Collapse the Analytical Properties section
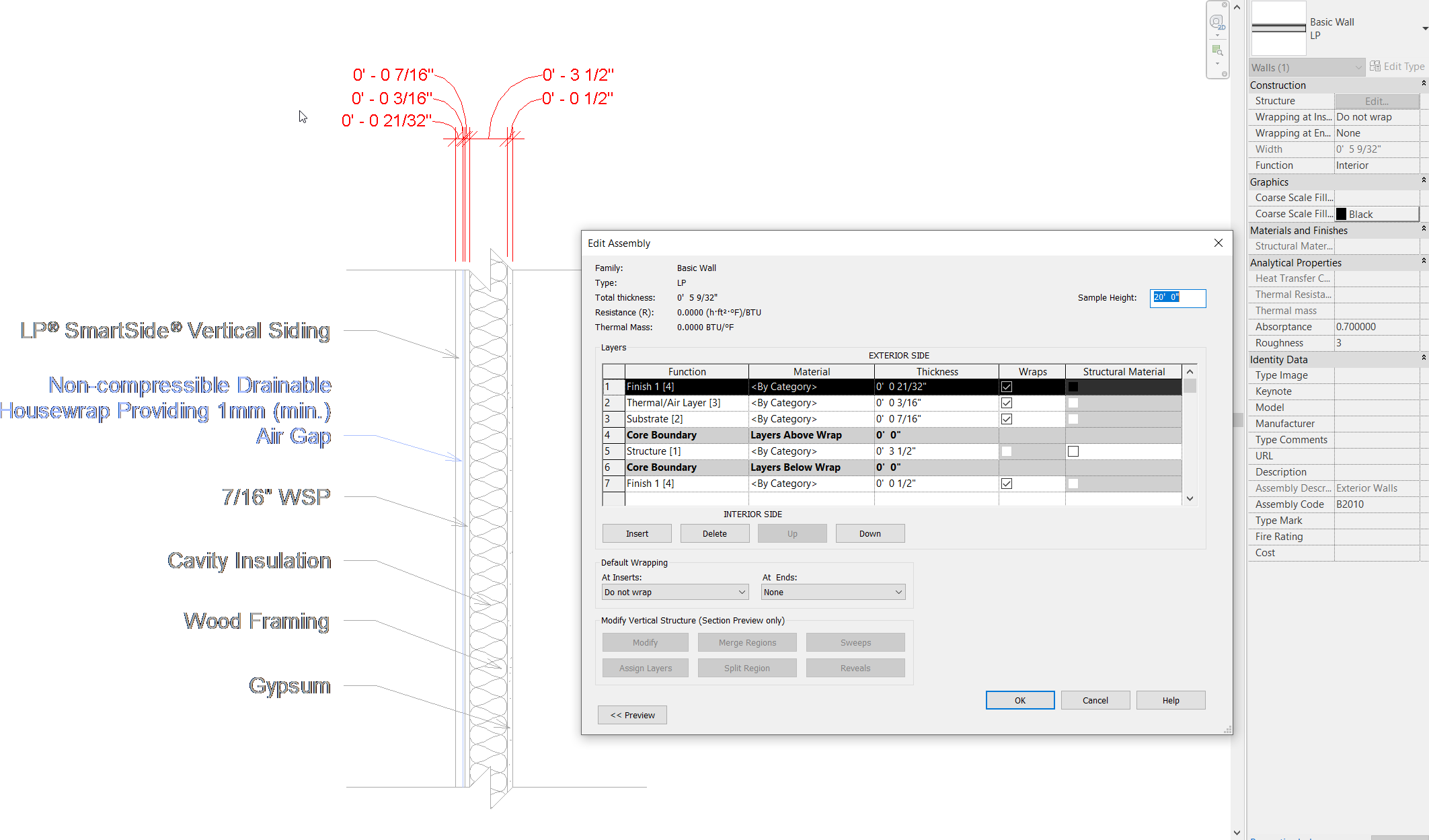Viewport: 1429px width, 840px height. (1423, 261)
